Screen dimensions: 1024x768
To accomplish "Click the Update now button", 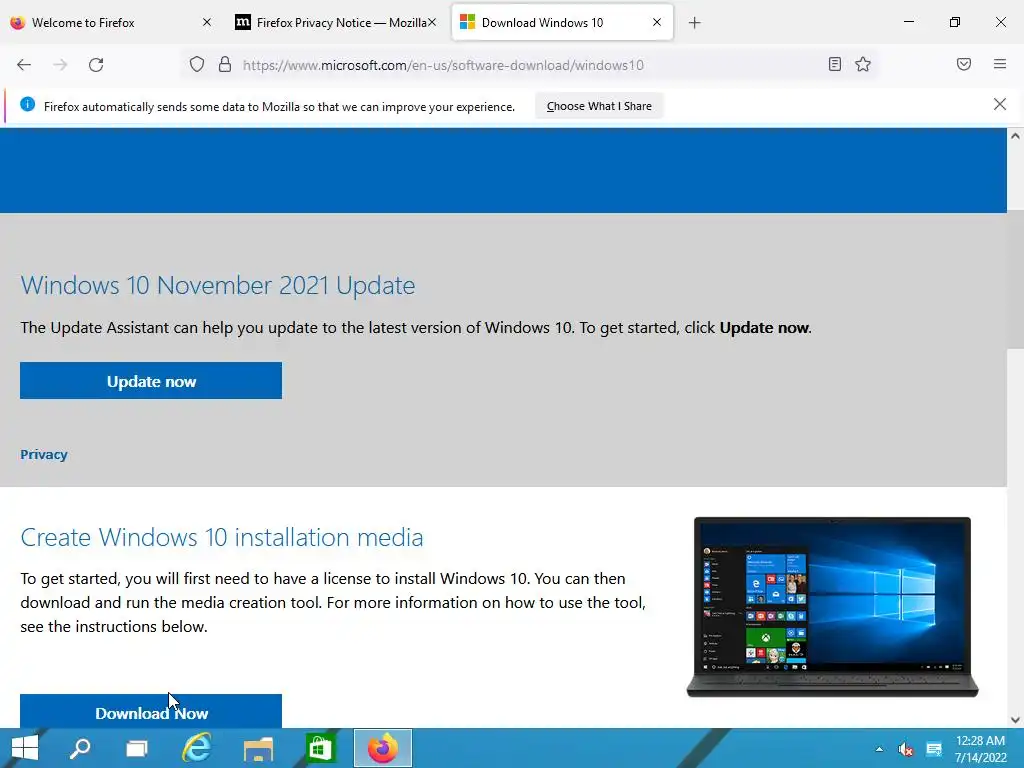I will [x=151, y=381].
